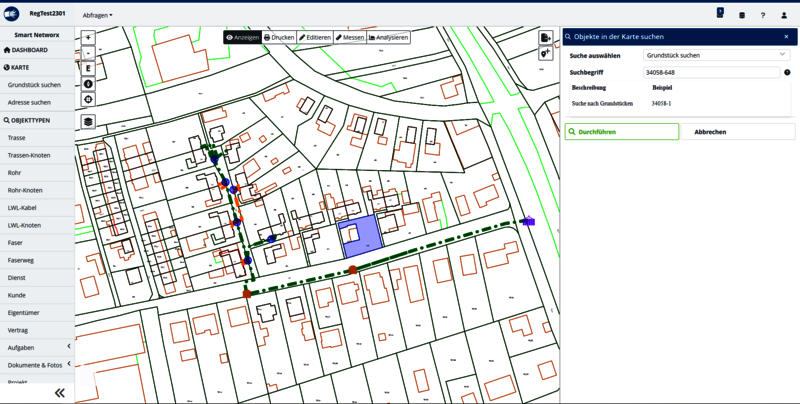Click the crosshair locate position icon
The height and width of the screenshot is (404, 800).
tap(88, 99)
